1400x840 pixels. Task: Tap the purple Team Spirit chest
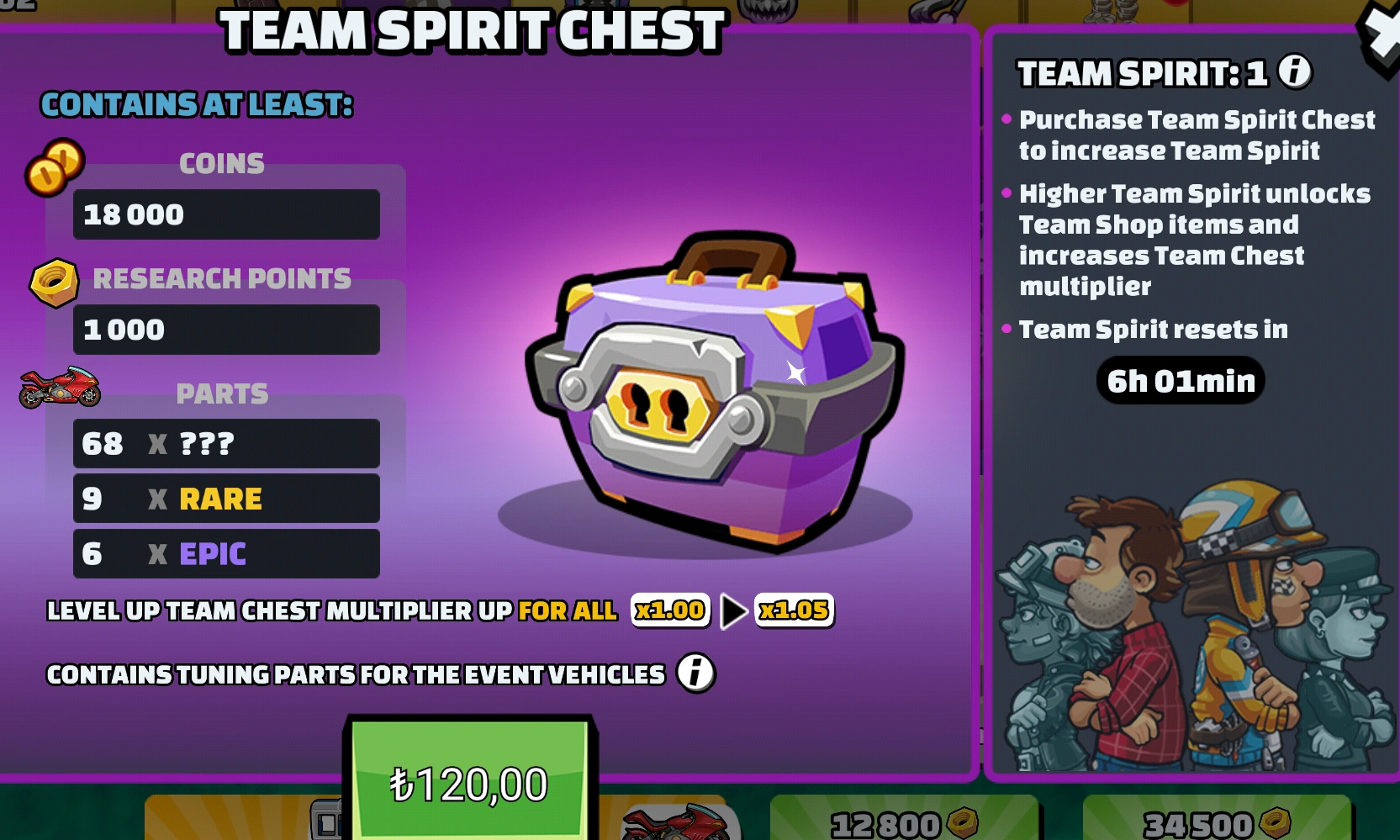pos(713,391)
